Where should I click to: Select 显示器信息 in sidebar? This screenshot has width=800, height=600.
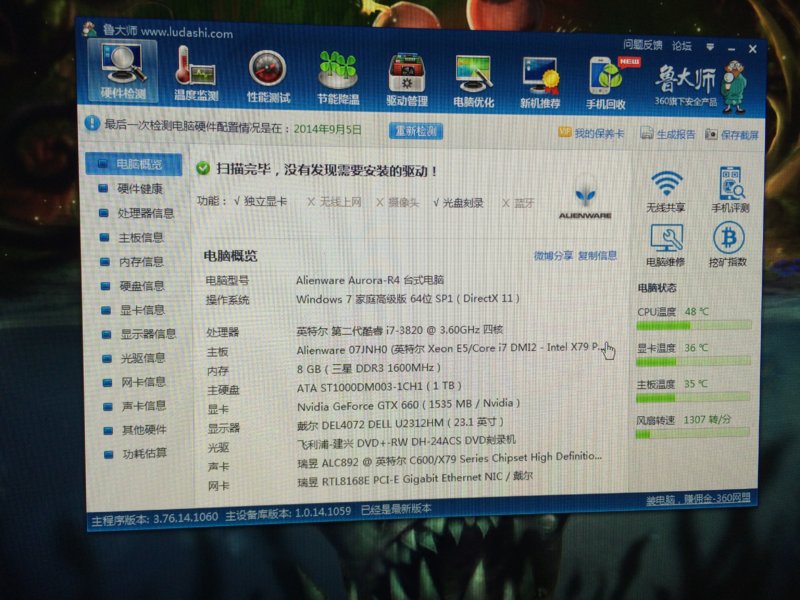[x=138, y=334]
